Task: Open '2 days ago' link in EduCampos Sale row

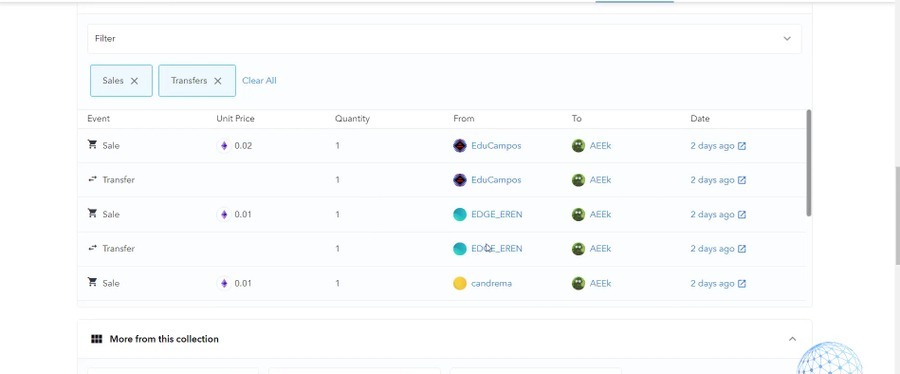Action: click(712, 146)
